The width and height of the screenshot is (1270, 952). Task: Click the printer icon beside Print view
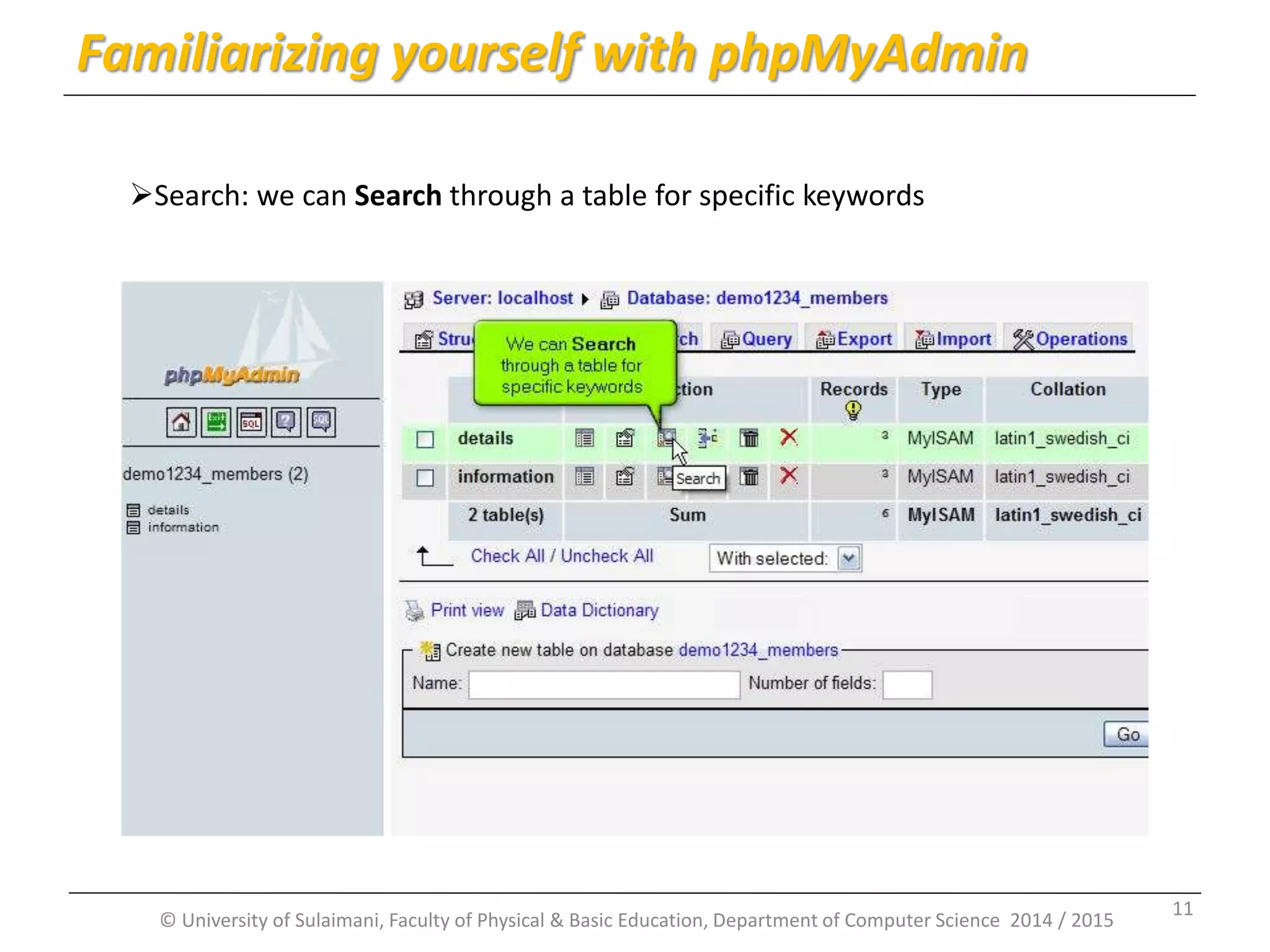pyautogui.click(x=414, y=611)
